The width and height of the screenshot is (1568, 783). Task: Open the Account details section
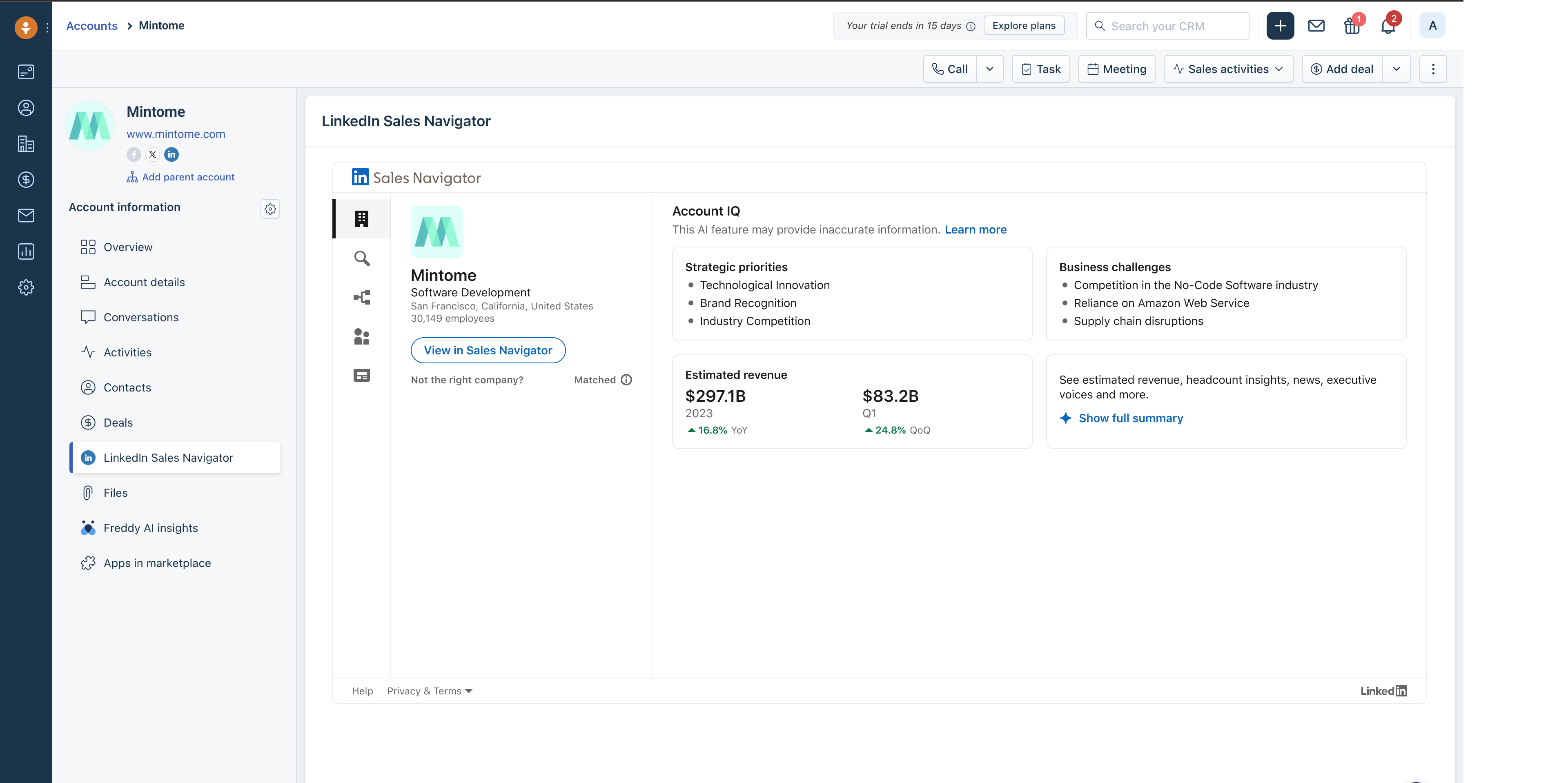click(x=144, y=282)
